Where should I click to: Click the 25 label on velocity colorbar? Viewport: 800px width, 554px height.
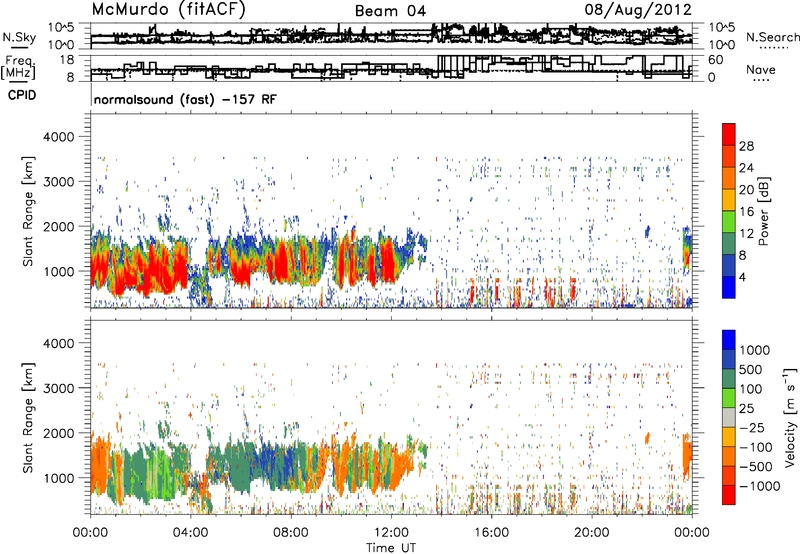pyautogui.click(x=747, y=409)
